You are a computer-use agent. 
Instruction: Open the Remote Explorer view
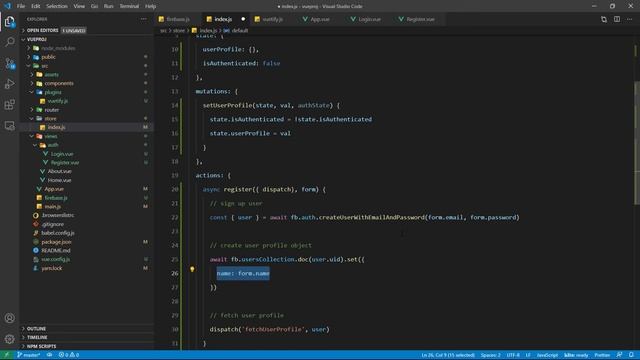9,125
